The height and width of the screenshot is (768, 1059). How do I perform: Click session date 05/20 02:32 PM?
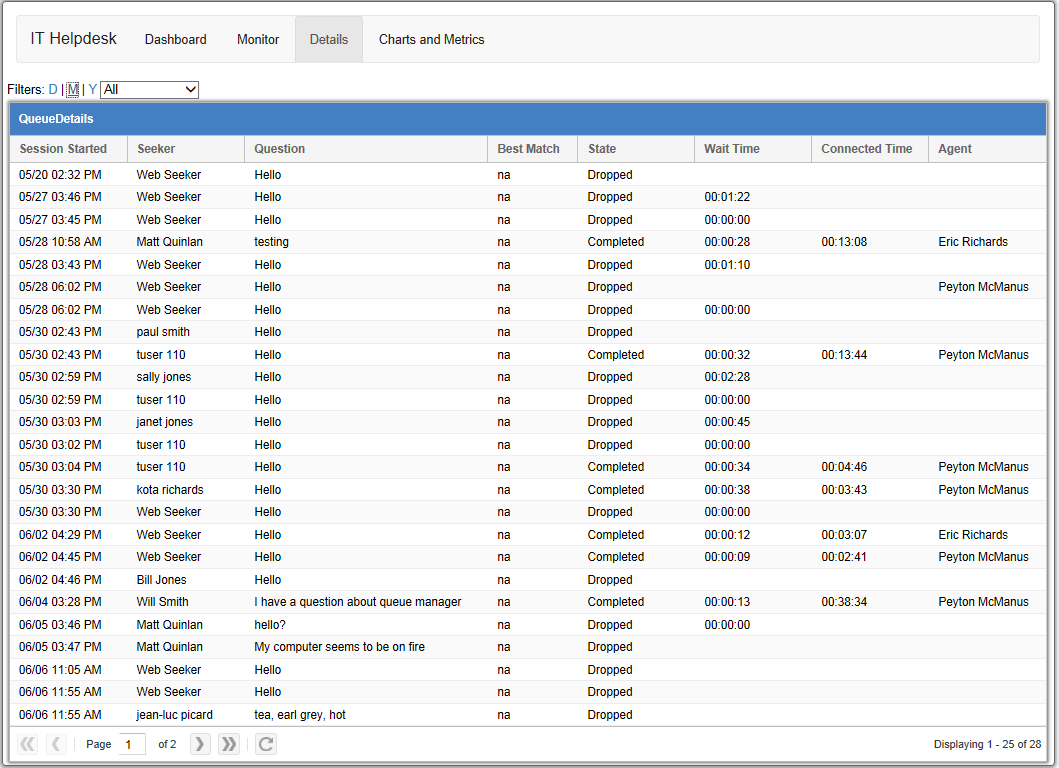(x=60, y=174)
